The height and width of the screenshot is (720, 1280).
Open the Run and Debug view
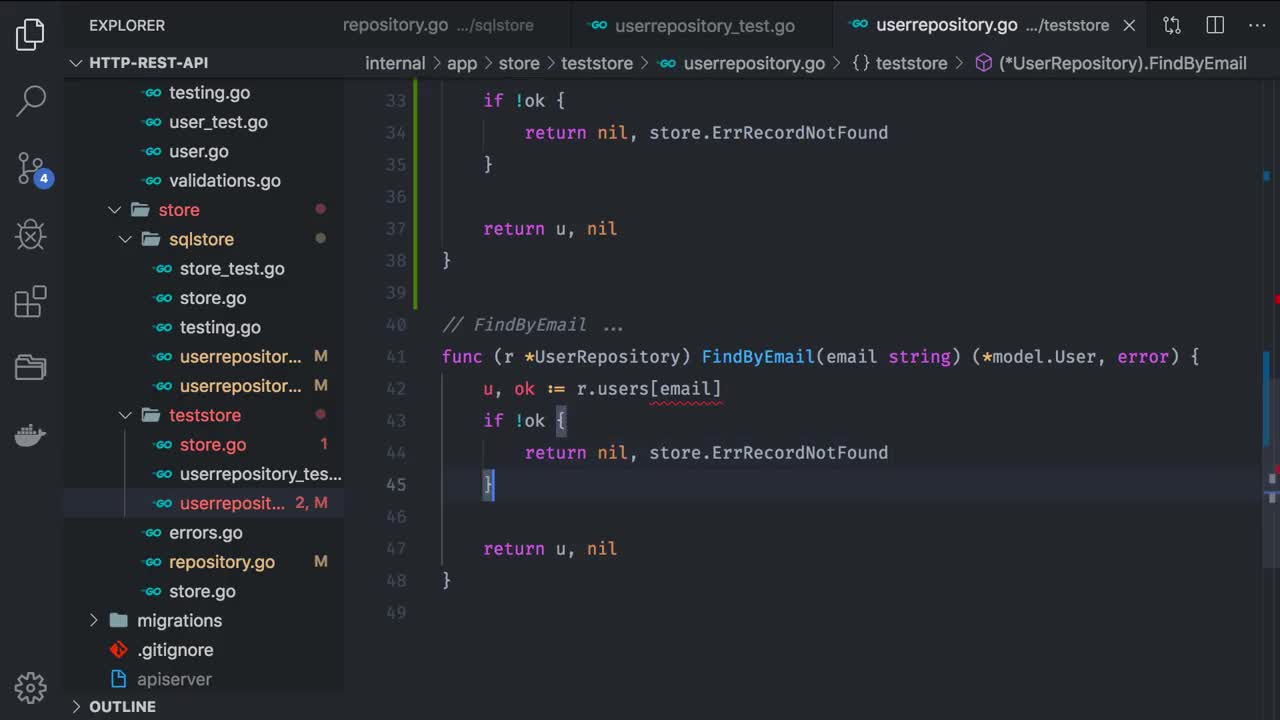click(30, 235)
